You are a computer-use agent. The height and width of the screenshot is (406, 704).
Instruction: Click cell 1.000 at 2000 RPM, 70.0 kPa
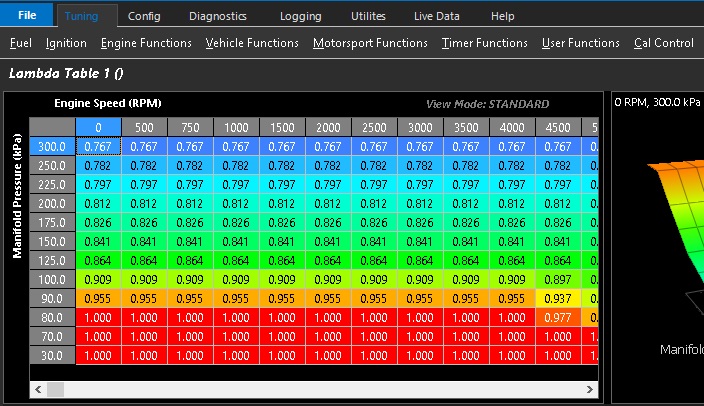point(328,337)
